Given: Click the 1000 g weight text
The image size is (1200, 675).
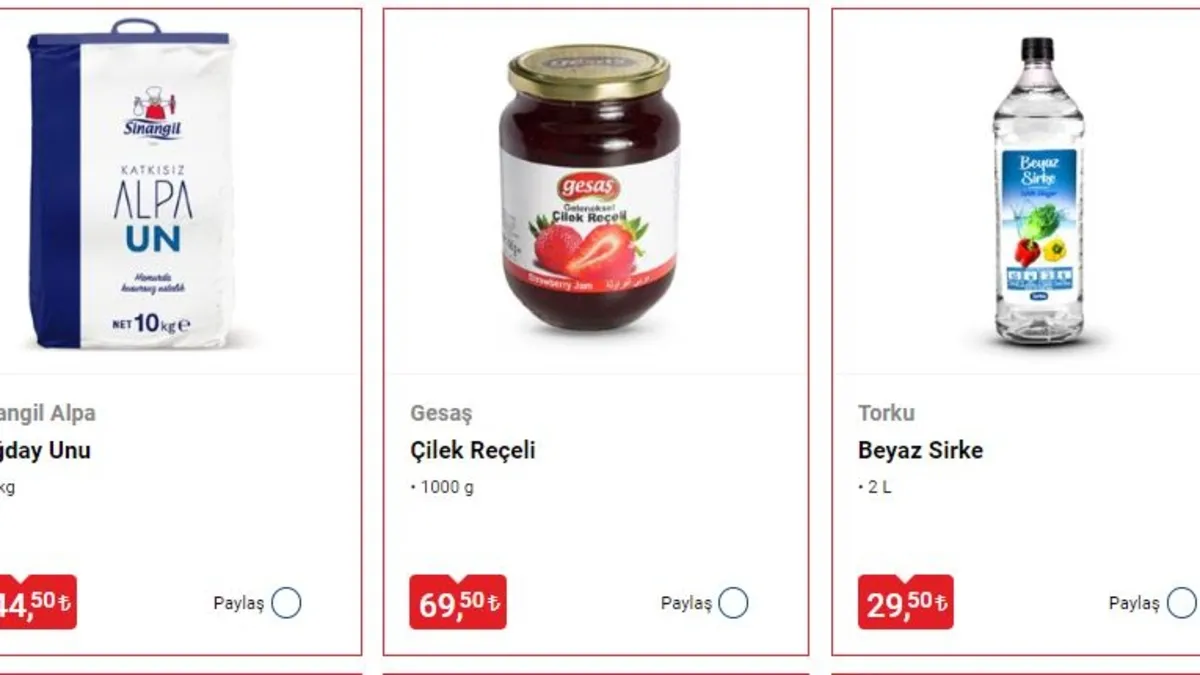Looking at the screenshot, I should [x=444, y=489].
